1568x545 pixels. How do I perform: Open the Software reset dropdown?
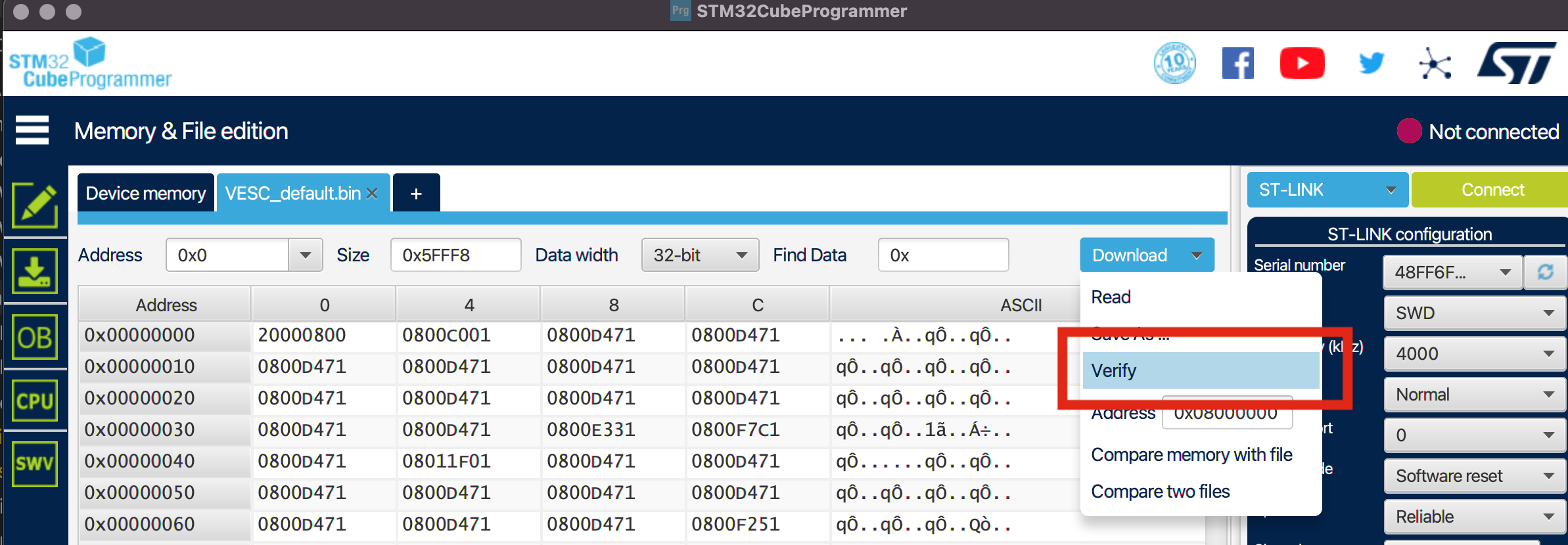(1475, 475)
